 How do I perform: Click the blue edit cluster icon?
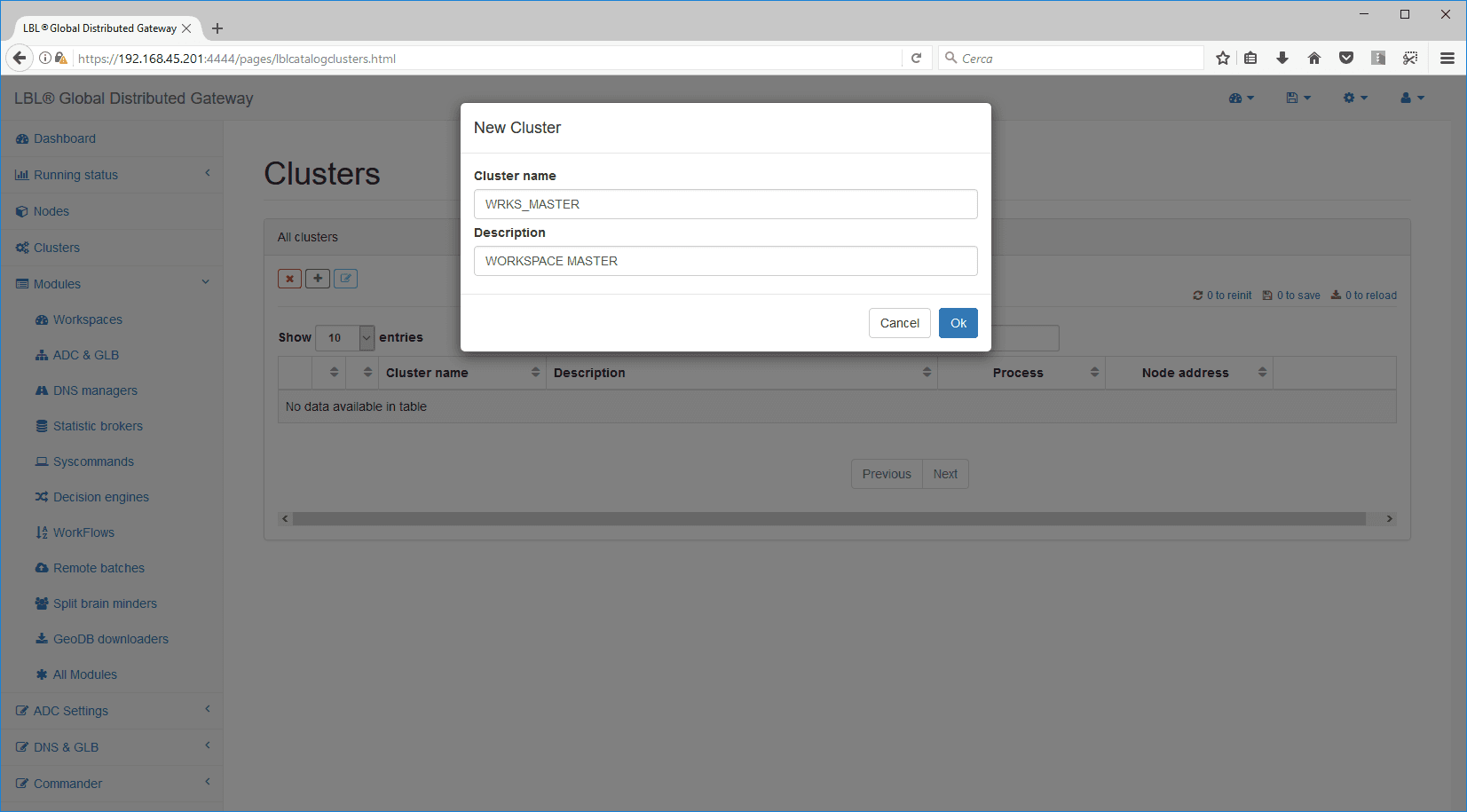pyautogui.click(x=346, y=279)
